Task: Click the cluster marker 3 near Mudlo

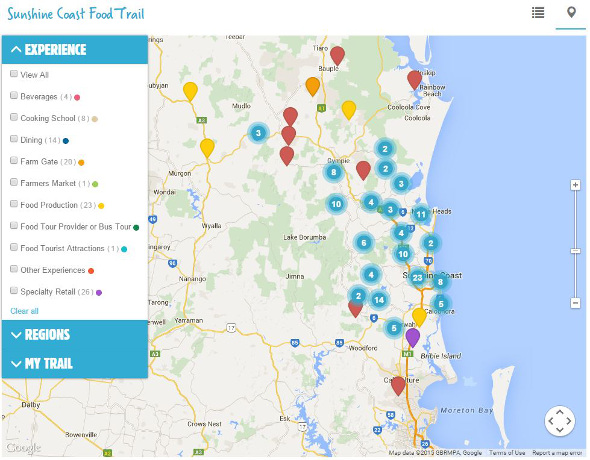Action: [x=258, y=133]
